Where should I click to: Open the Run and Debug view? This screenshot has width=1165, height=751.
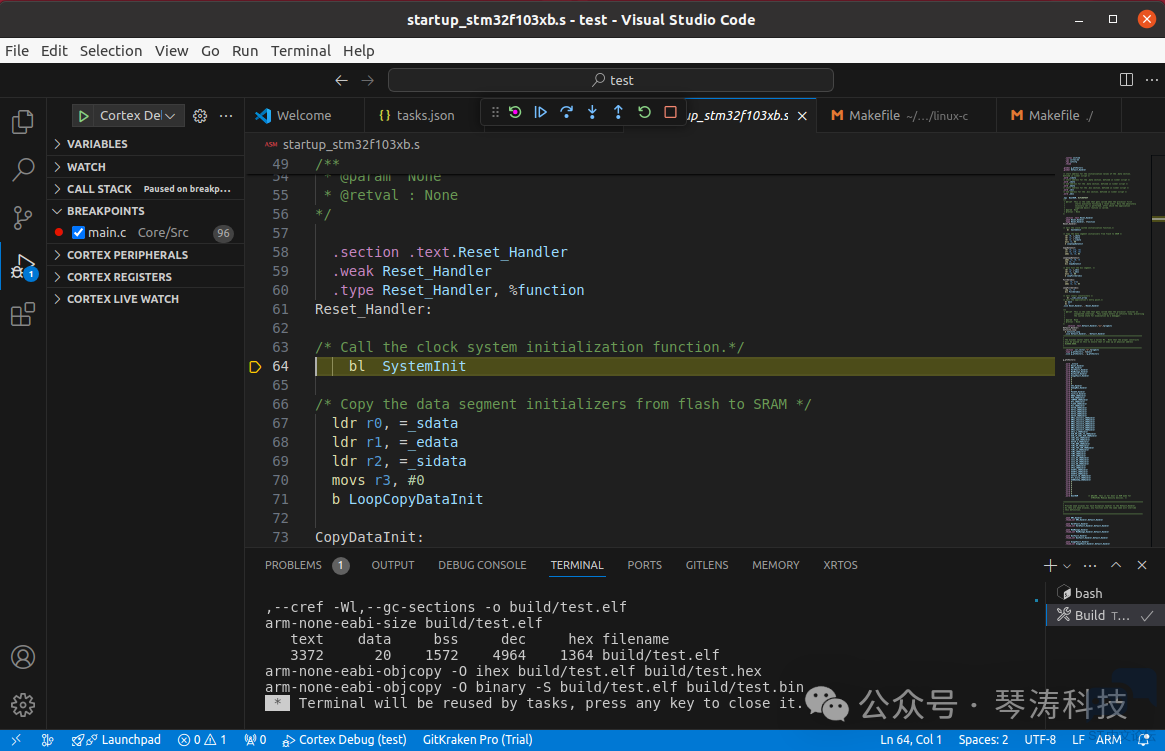22,266
